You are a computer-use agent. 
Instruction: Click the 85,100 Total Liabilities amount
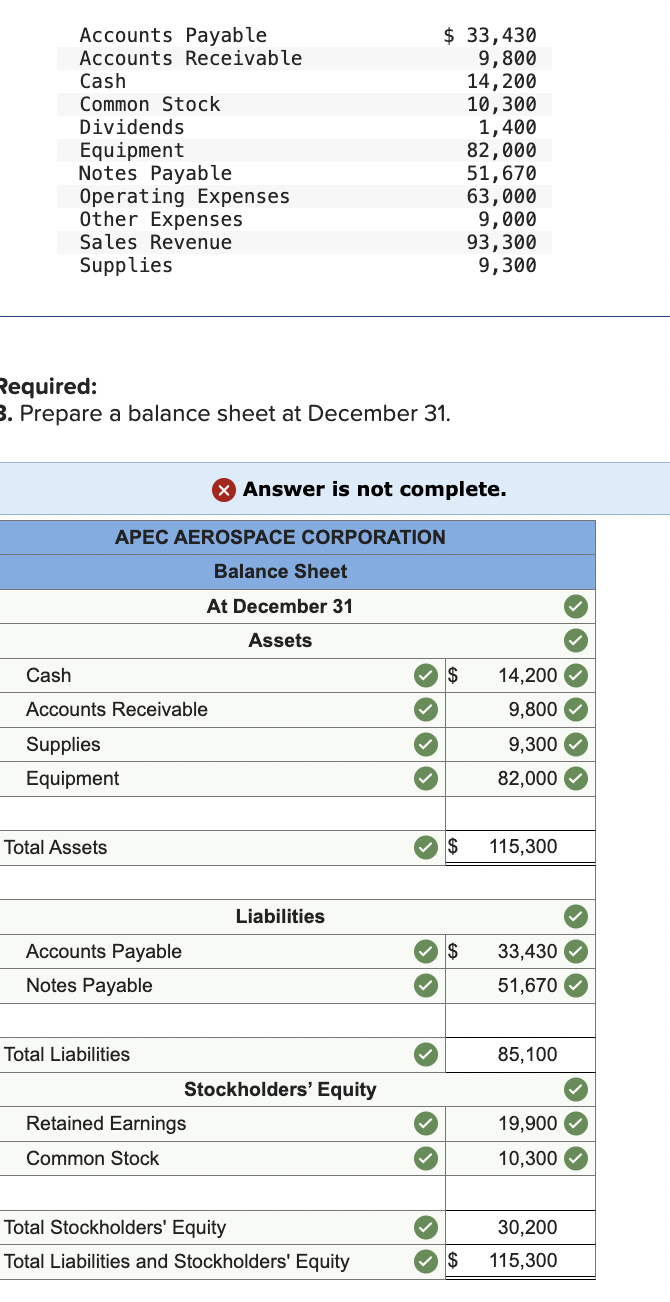(x=520, y=1054)
